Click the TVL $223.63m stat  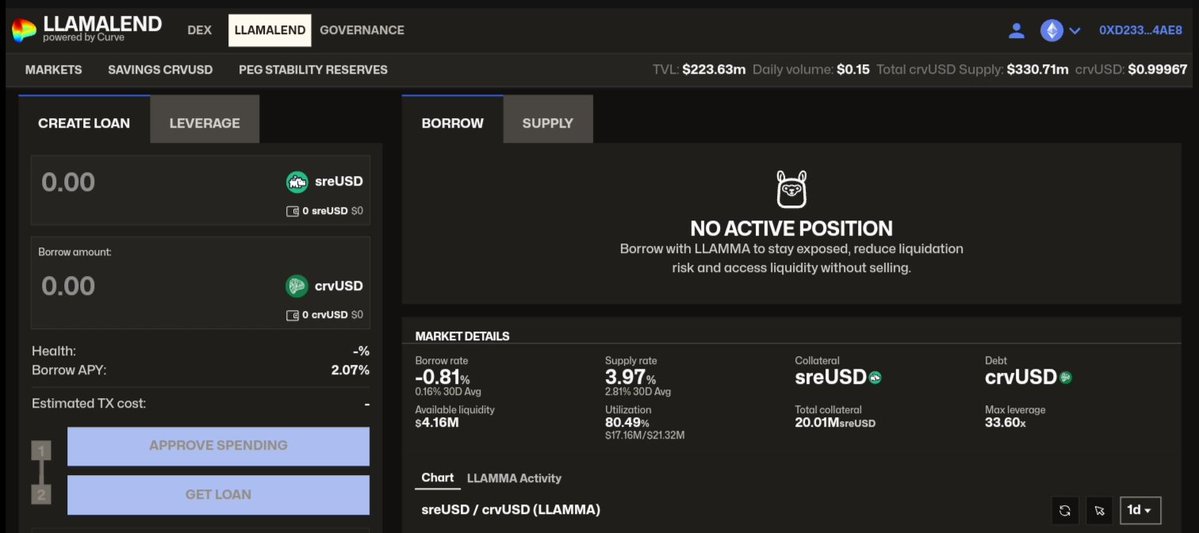coord(699,70)
